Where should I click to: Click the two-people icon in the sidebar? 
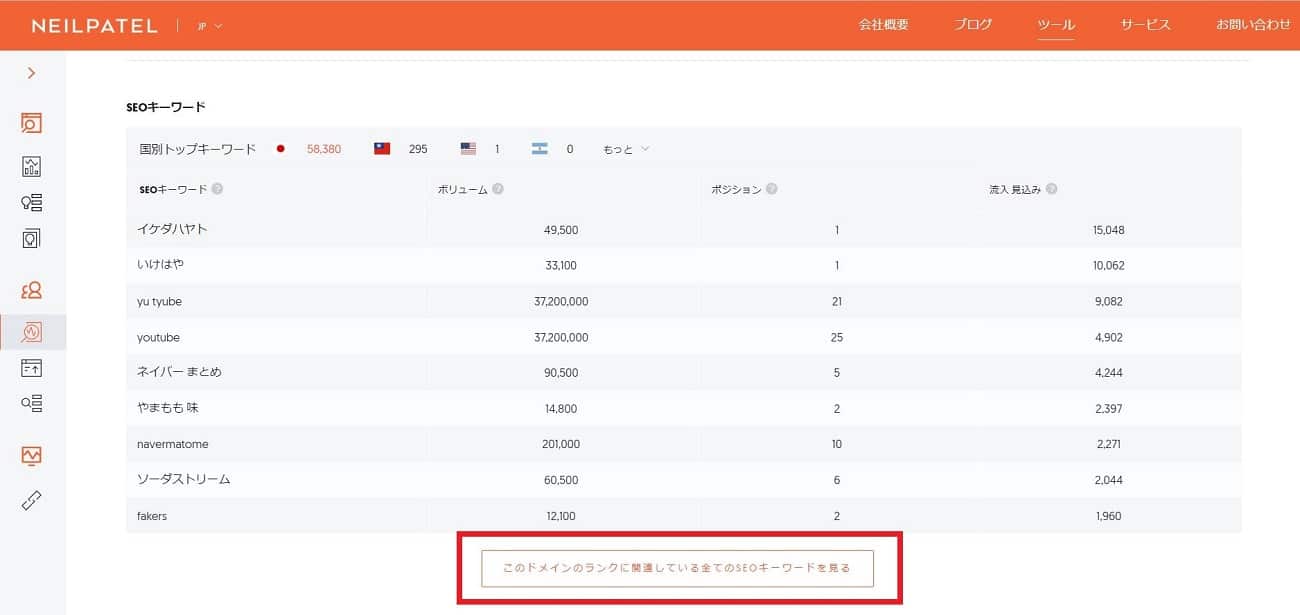(32, 291)
